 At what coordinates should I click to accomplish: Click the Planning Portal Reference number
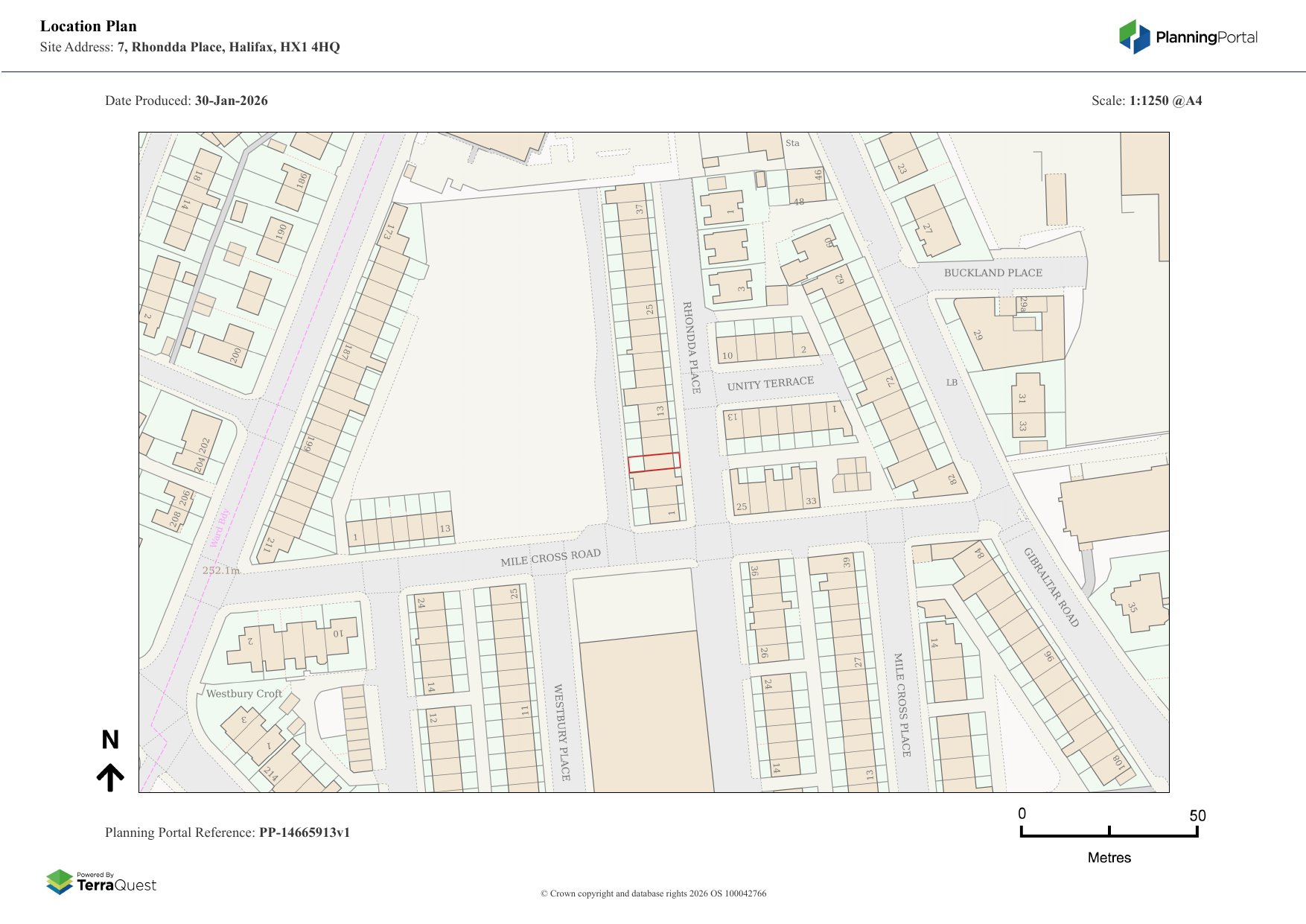pos(304,832)
